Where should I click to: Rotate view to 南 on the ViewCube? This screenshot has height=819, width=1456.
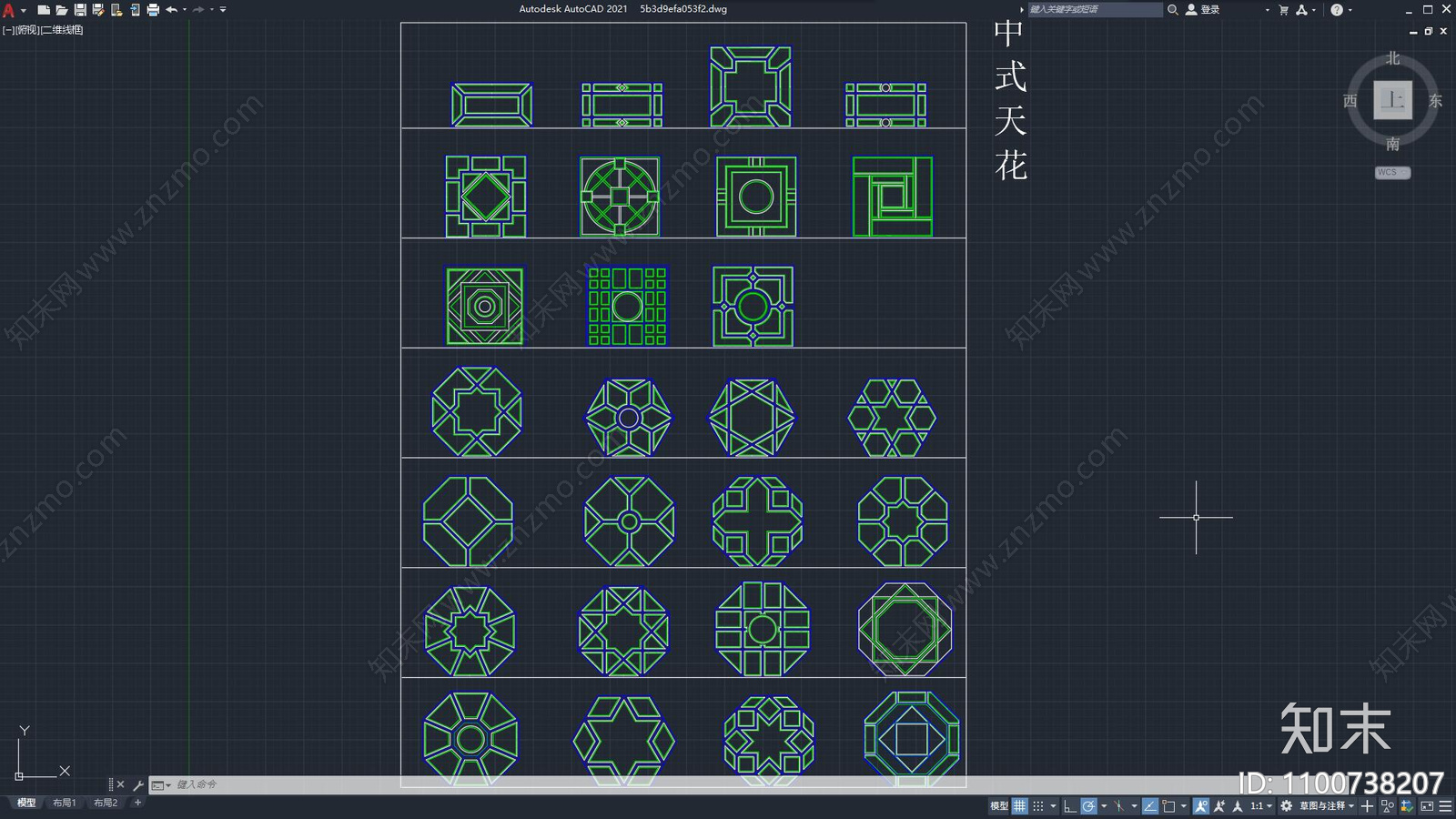point(1392,144)
